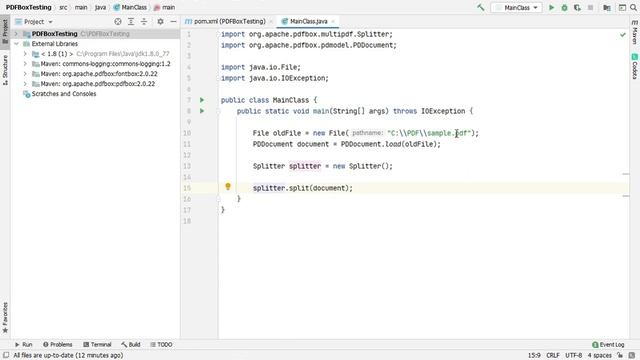The image size is (640, 360).
Task: Open the Project view selector dropdown
Action: click(x=34, y=22)
